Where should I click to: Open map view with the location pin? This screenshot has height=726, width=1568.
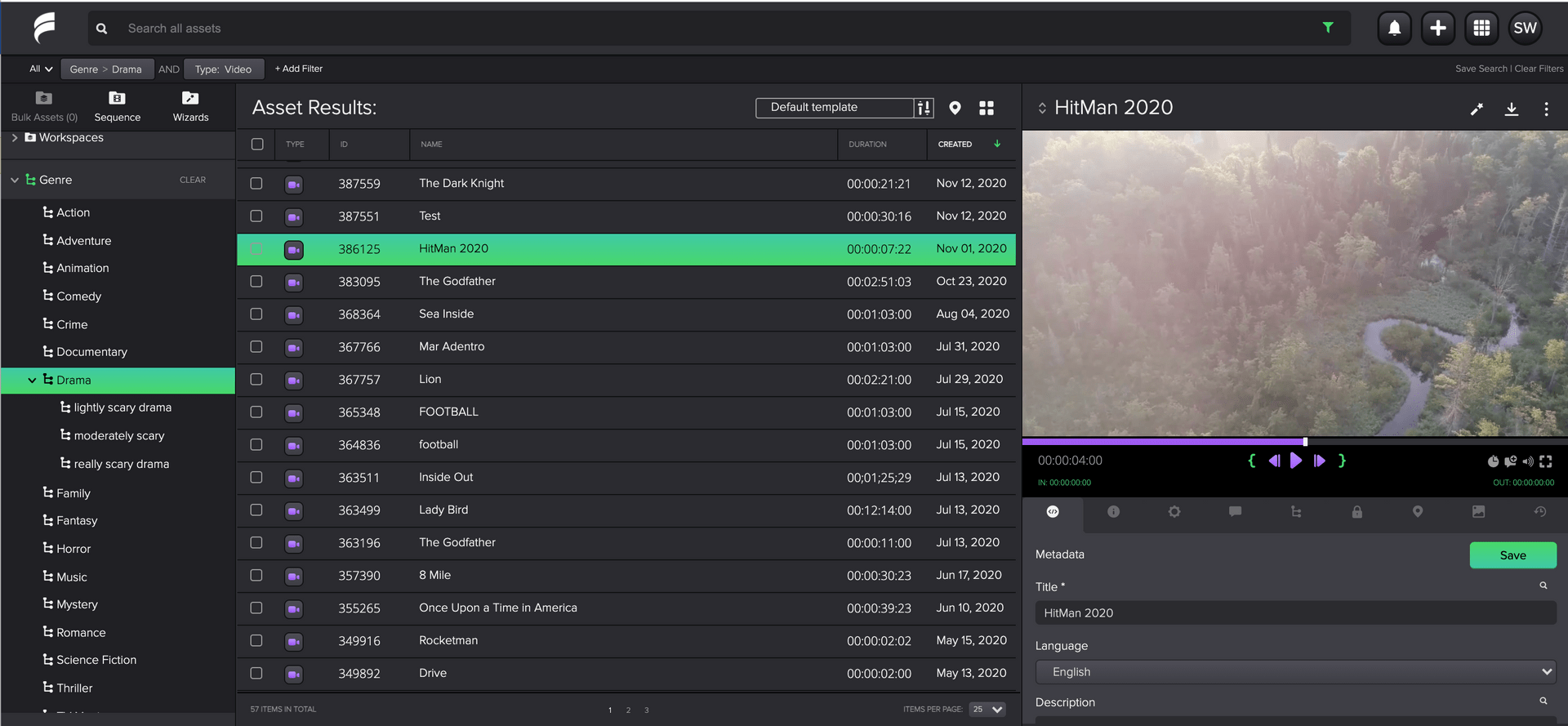tap(955, 108)
